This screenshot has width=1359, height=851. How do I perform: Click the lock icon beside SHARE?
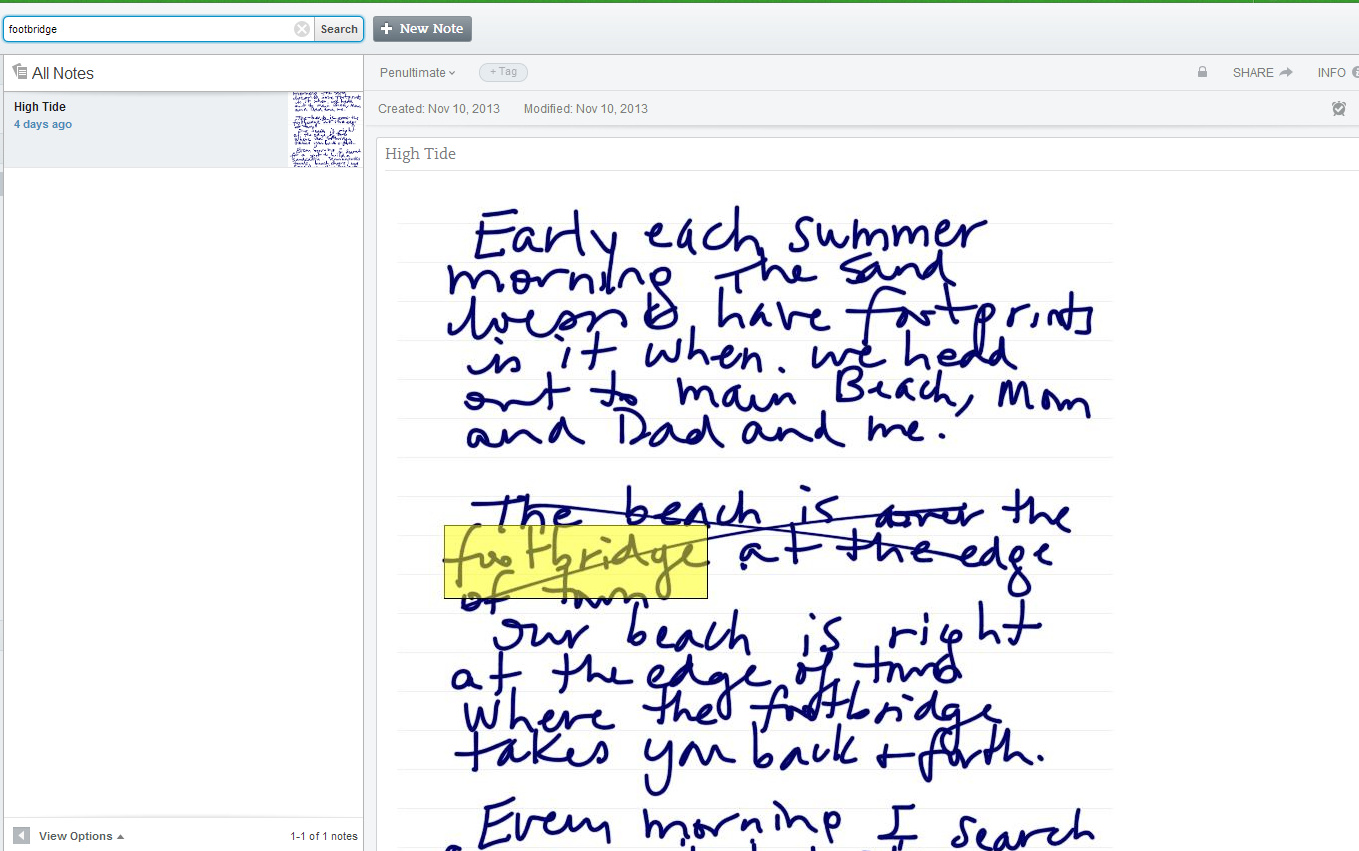pyautogui.click(x=1202, y=72)
